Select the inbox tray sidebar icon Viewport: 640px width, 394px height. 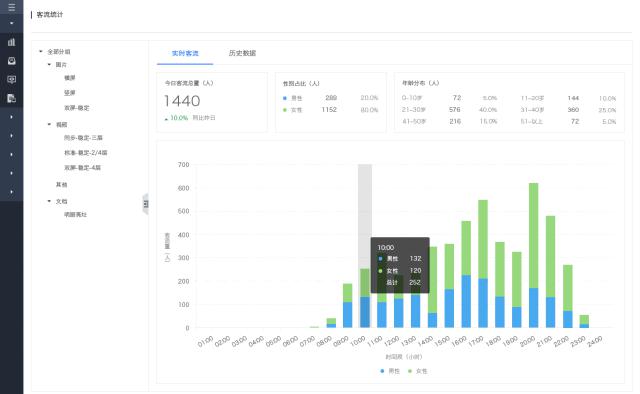coord(11,60)
